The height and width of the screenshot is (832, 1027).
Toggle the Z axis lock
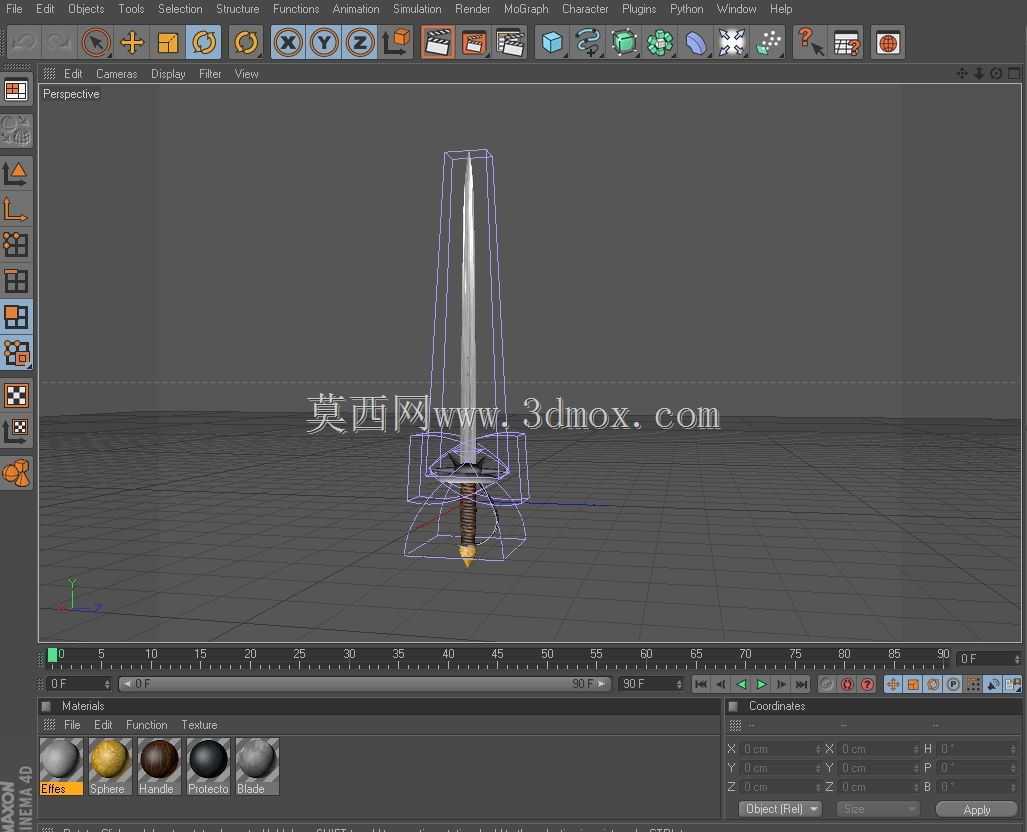[x=360, y=43]
